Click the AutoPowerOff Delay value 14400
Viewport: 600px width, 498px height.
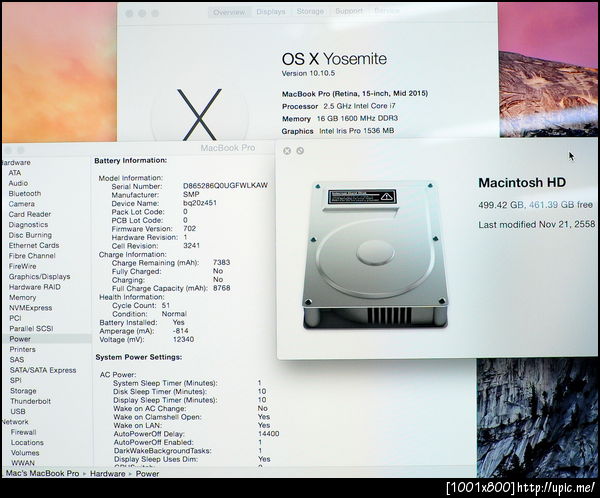(269, 434)
